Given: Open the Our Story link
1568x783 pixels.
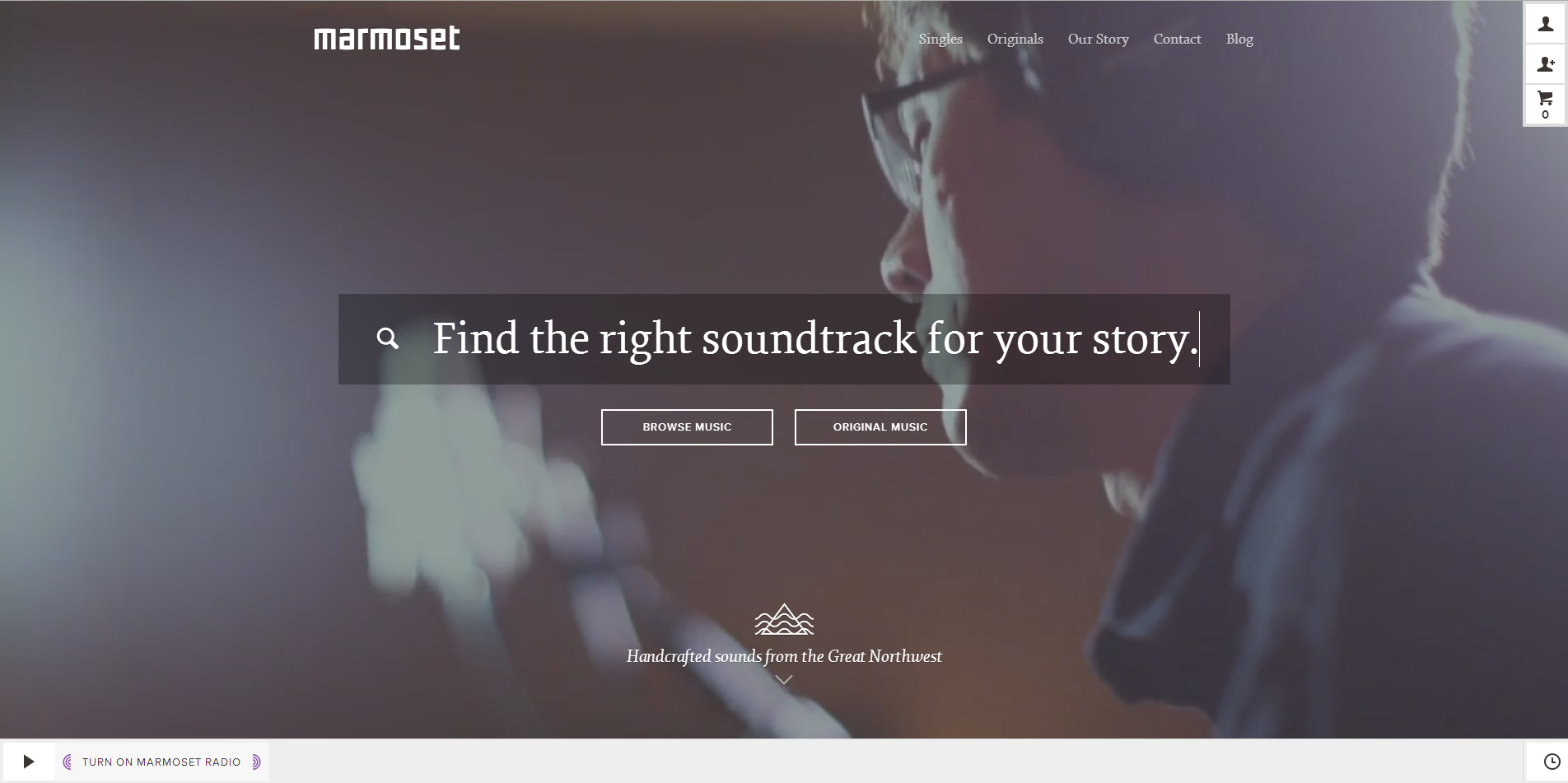Looking at the screenshot, I should tap(1098, 39).
